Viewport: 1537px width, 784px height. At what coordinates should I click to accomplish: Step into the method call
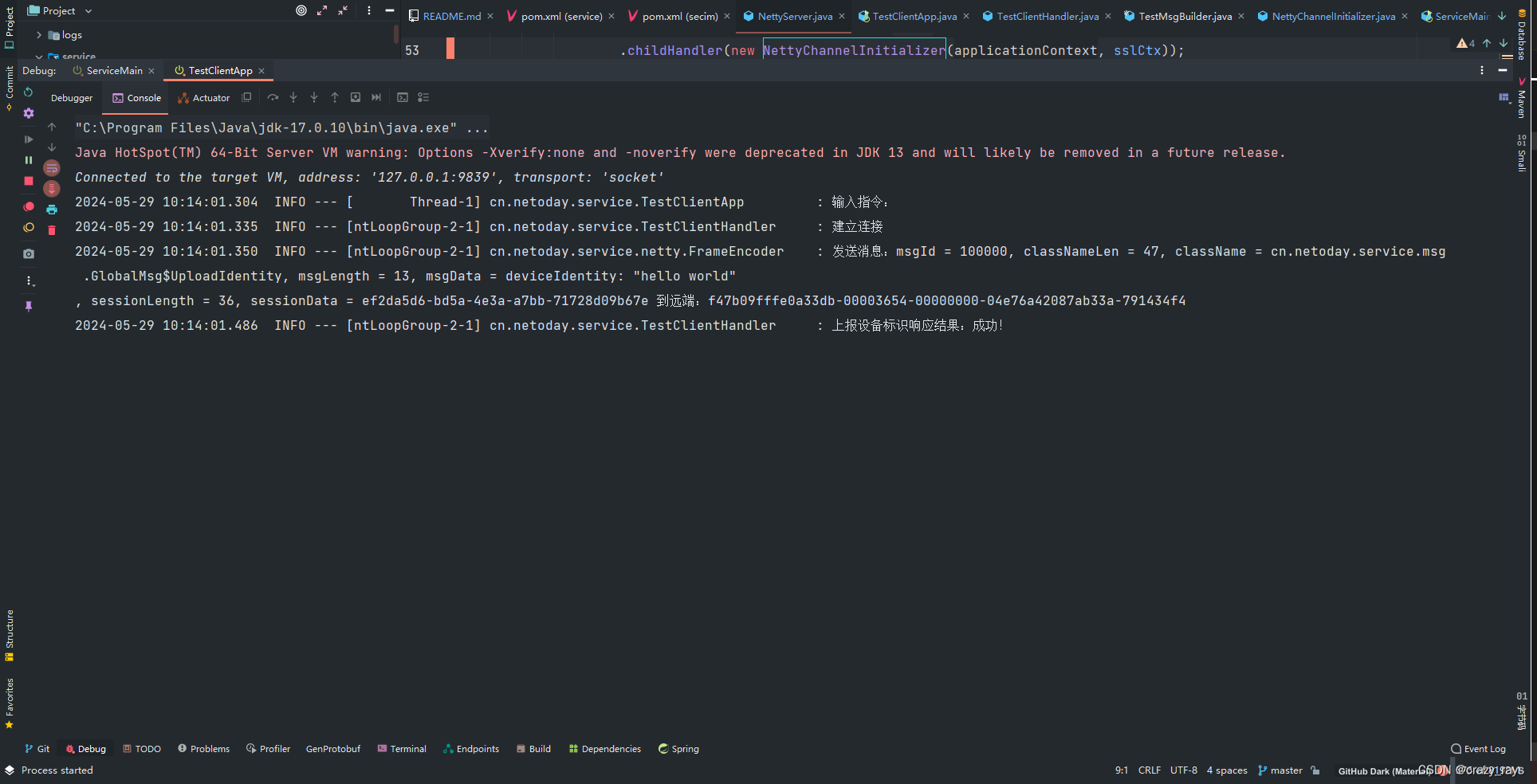click(293, 97)
